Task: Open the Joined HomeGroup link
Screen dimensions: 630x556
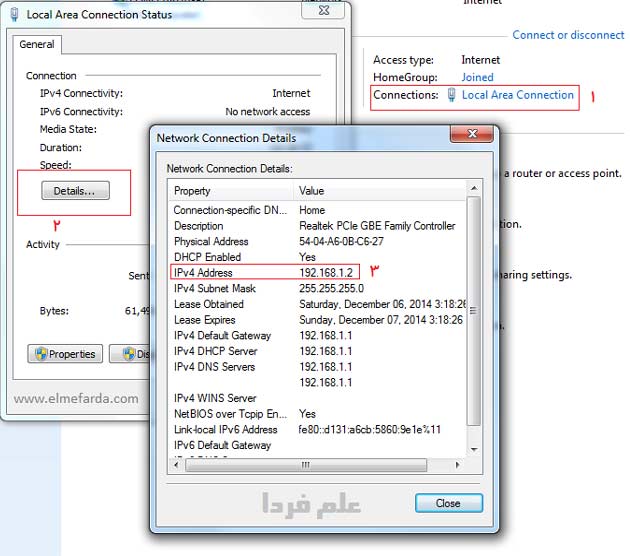Action: click(477, 77)
